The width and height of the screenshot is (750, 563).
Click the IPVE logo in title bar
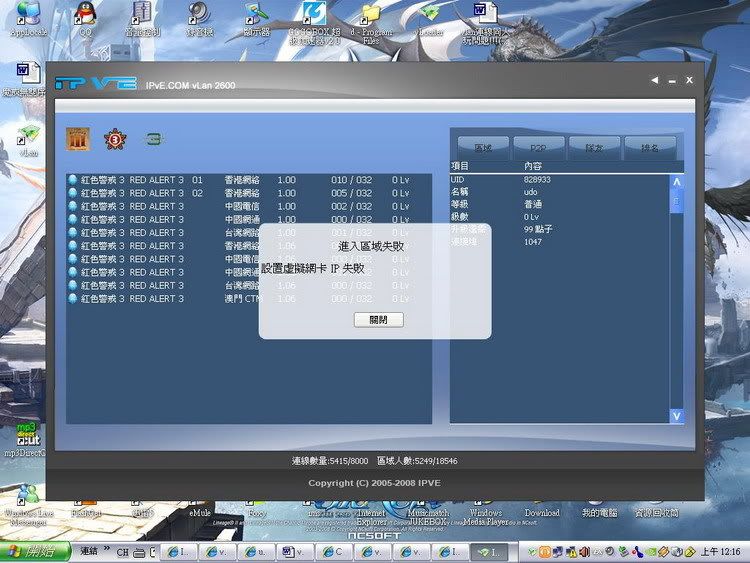(96, 82)
